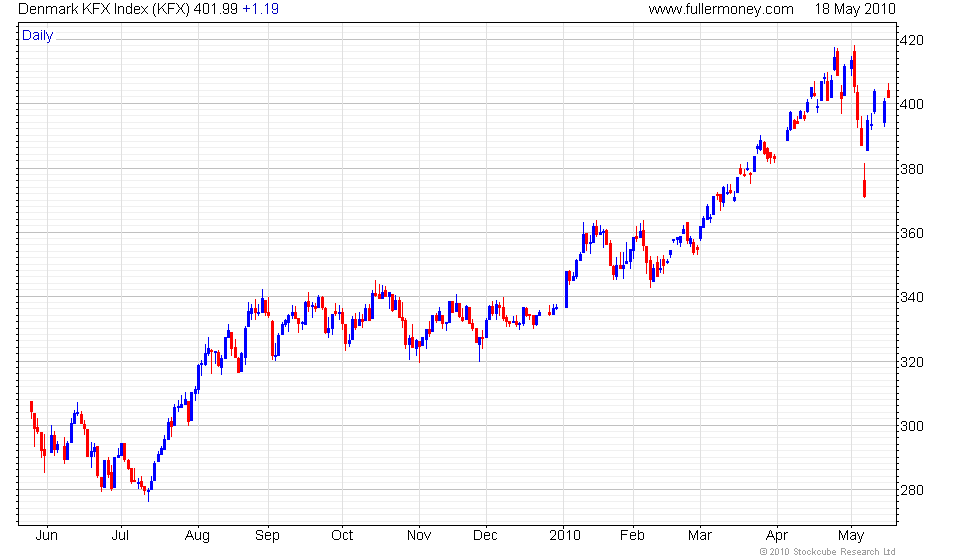Click the change value '+1.19'
This screenshot has width=980, height=560.
pyautogui.click(x=261, y=9)
